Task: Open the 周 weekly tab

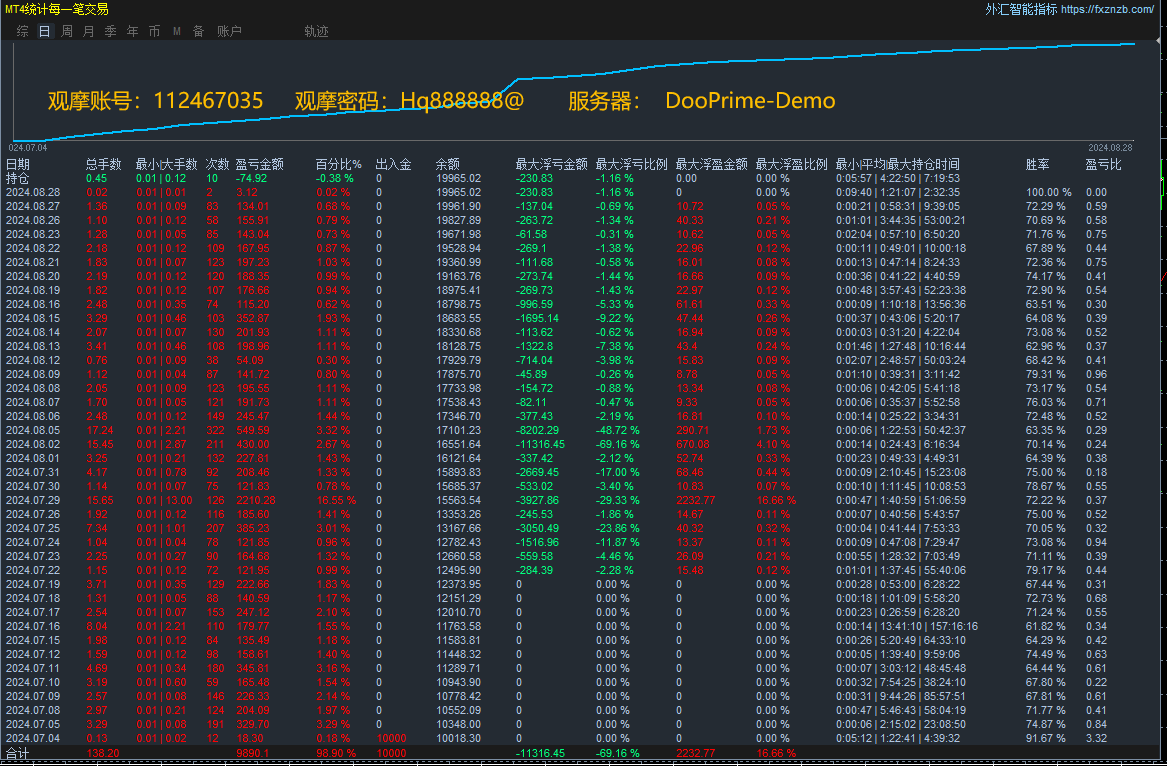Action: pyautogui.click(x=67, y=31)
